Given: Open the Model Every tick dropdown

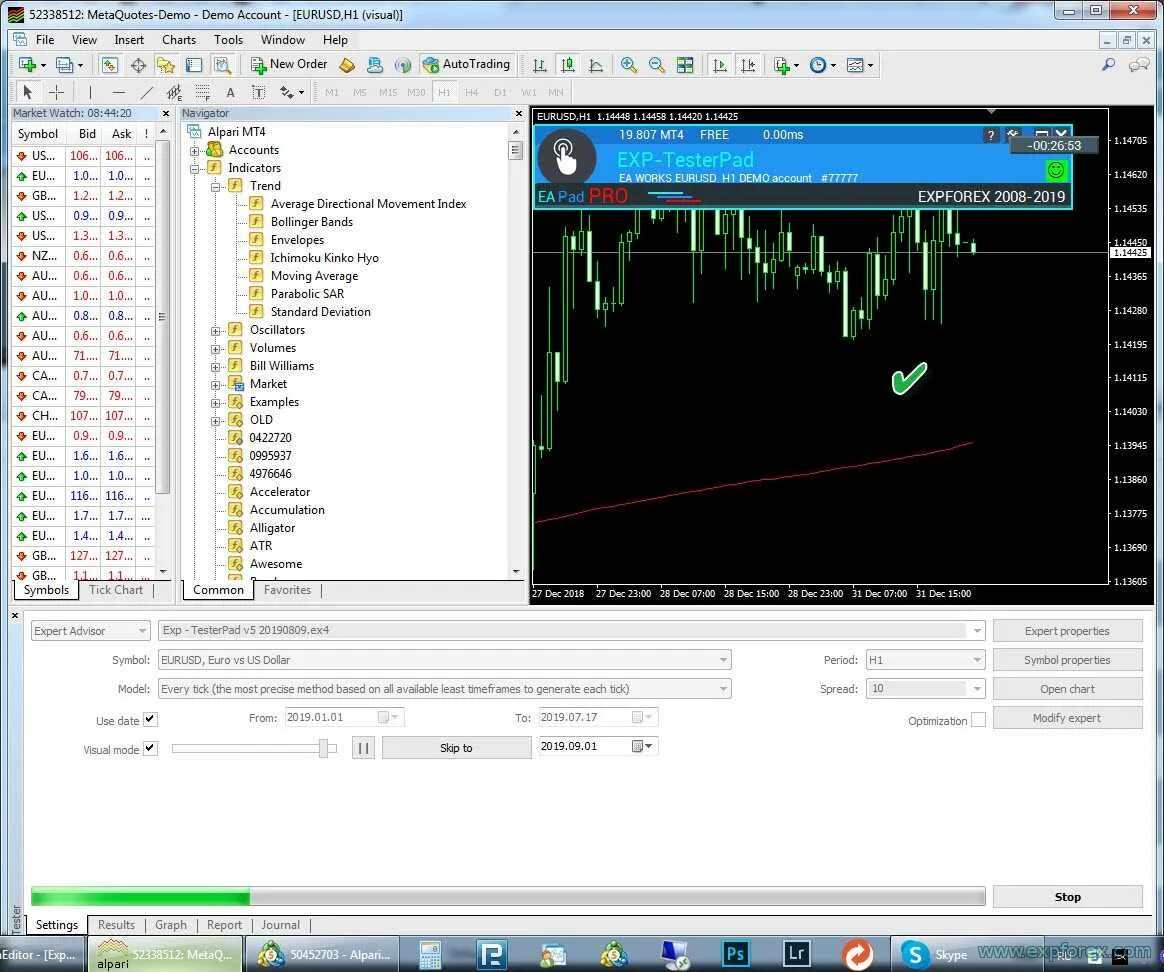Looking at the screenshot, I should 445,688.
